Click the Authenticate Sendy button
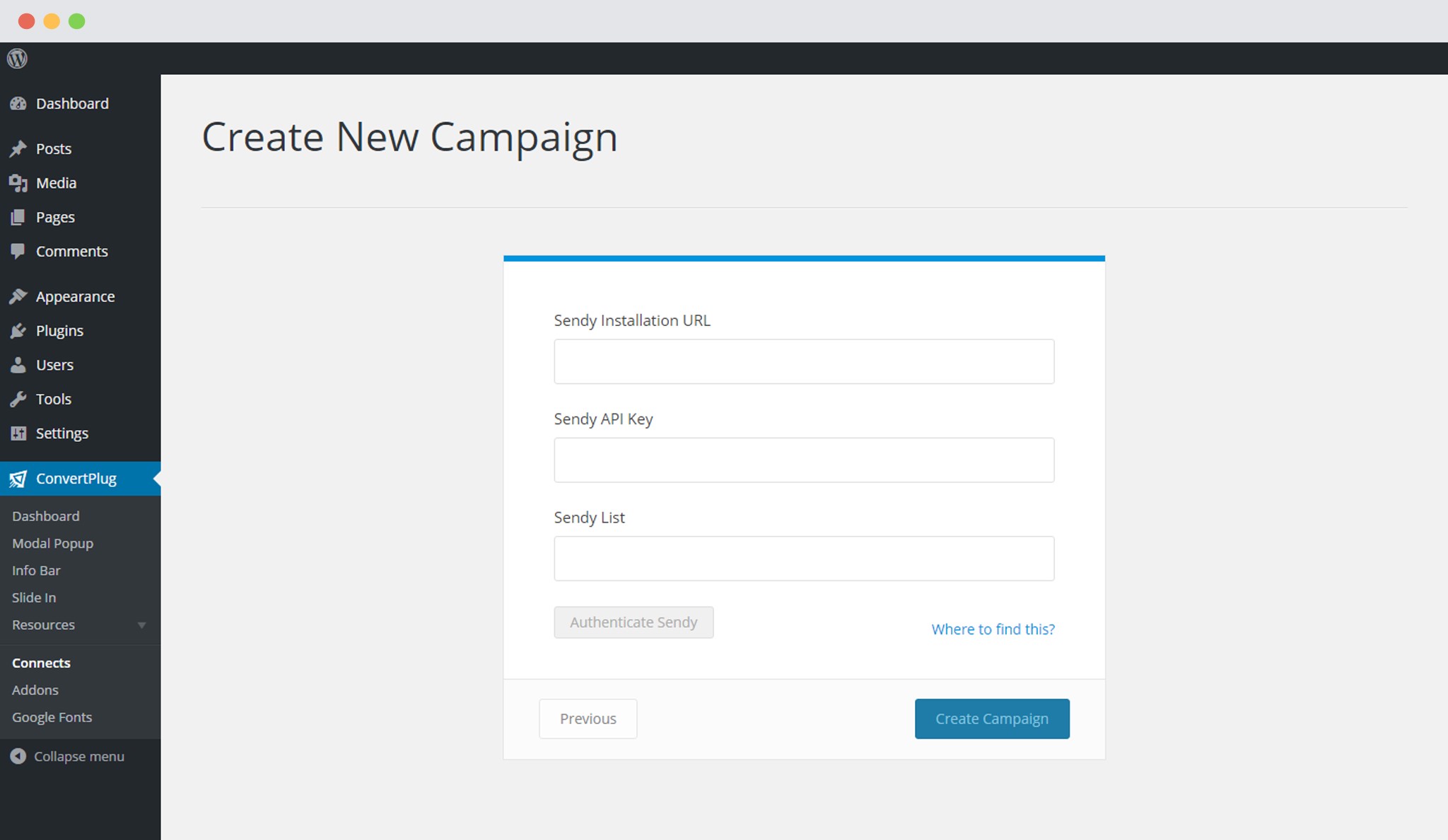Image resolution: width=1448 pixels, height=840 pixels. point(633,622)
